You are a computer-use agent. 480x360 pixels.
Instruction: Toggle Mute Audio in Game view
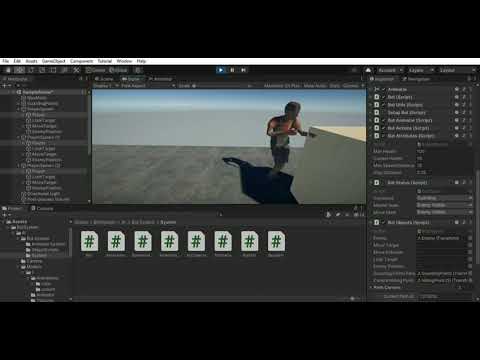pos(315,86)
